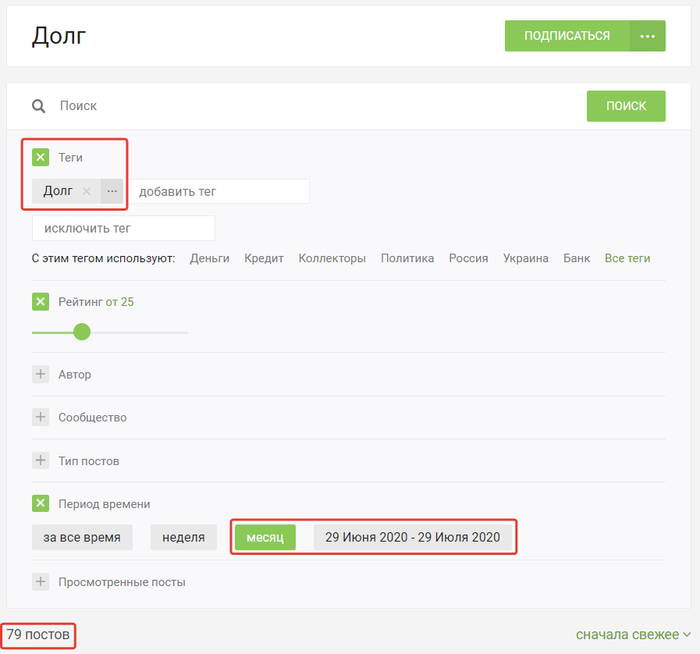
Task: Click the добавить тег input field
Action: tap(221, 191)
